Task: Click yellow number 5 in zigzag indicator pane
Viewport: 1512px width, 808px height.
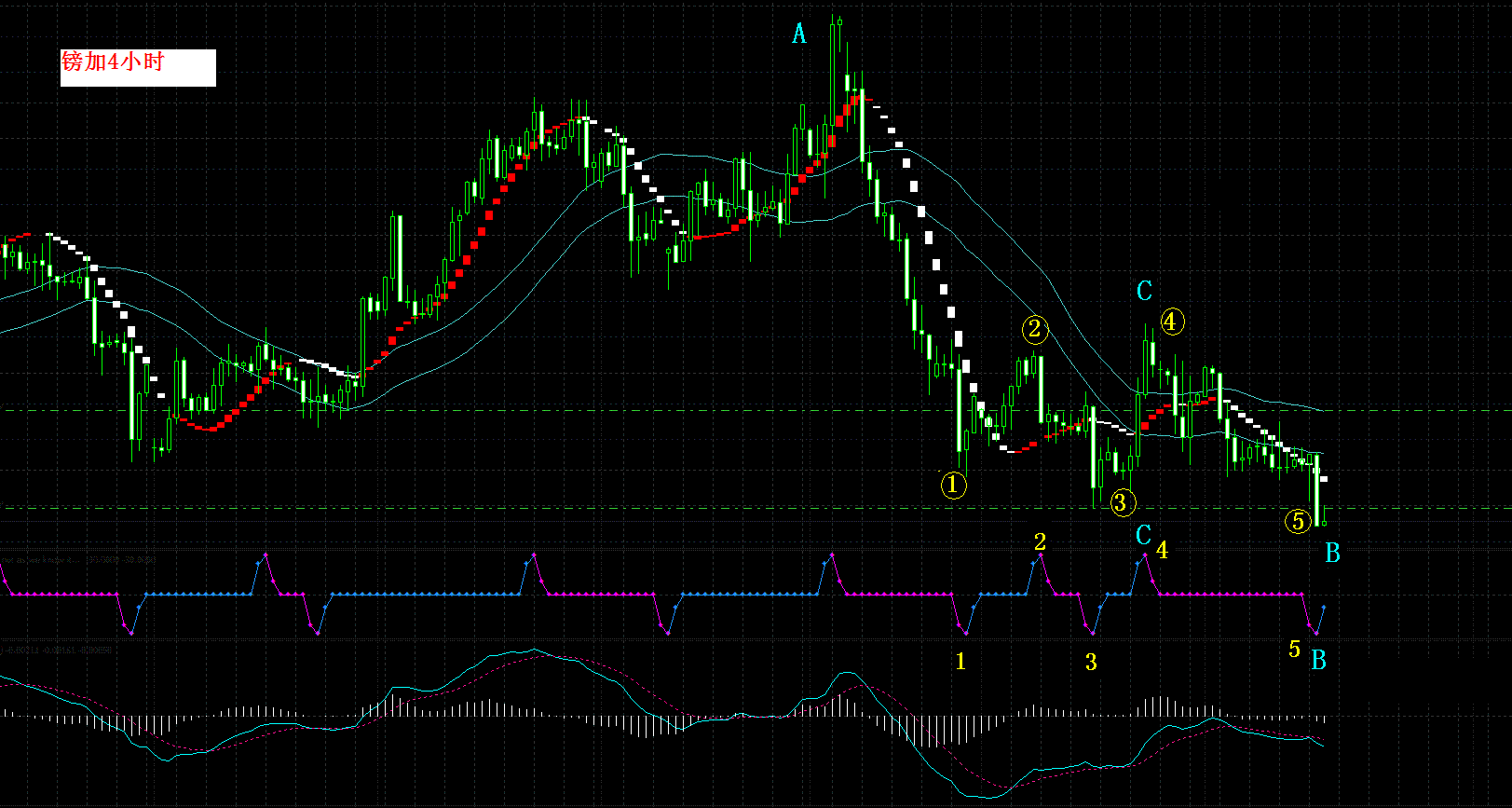Action: (1294, 650)
